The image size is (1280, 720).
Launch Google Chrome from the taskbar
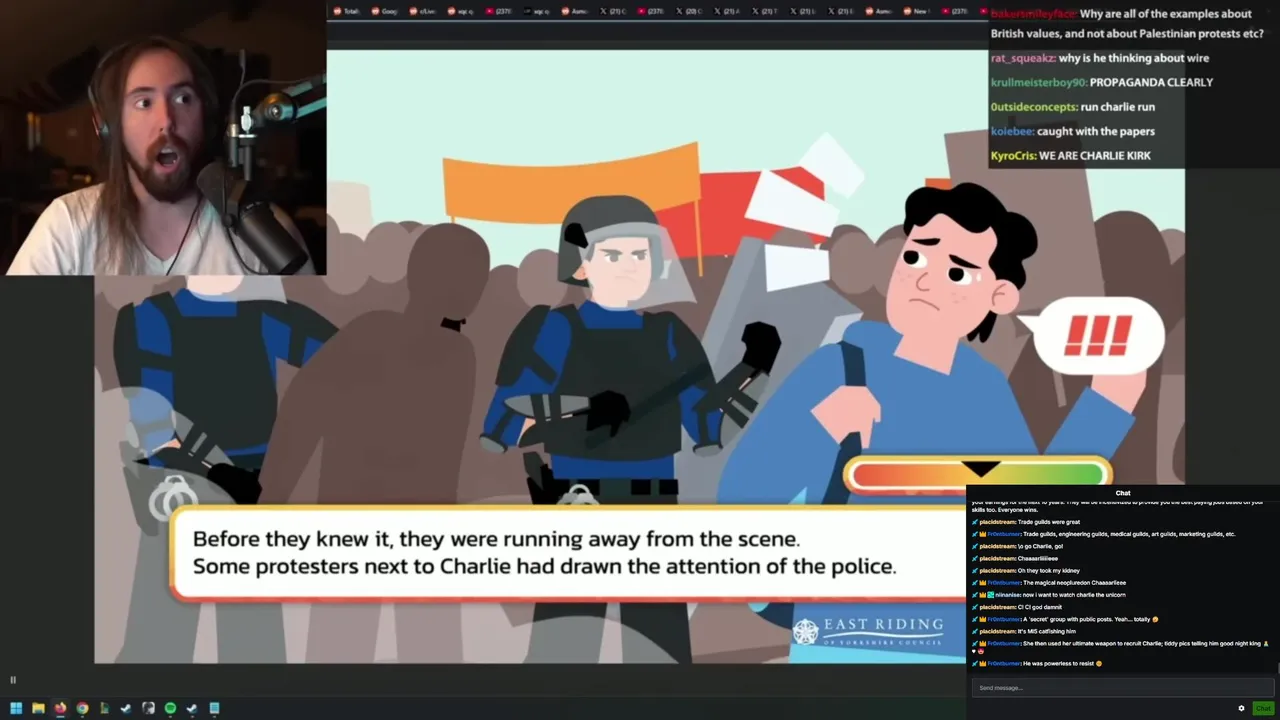coord(82,708)
